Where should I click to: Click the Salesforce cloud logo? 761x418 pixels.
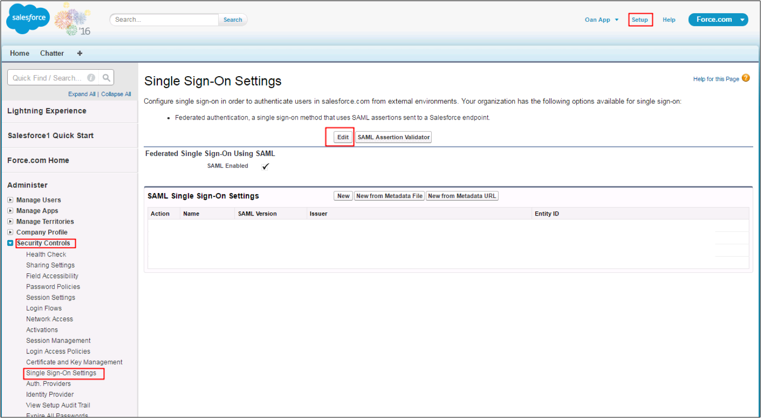tap(27, 19)
